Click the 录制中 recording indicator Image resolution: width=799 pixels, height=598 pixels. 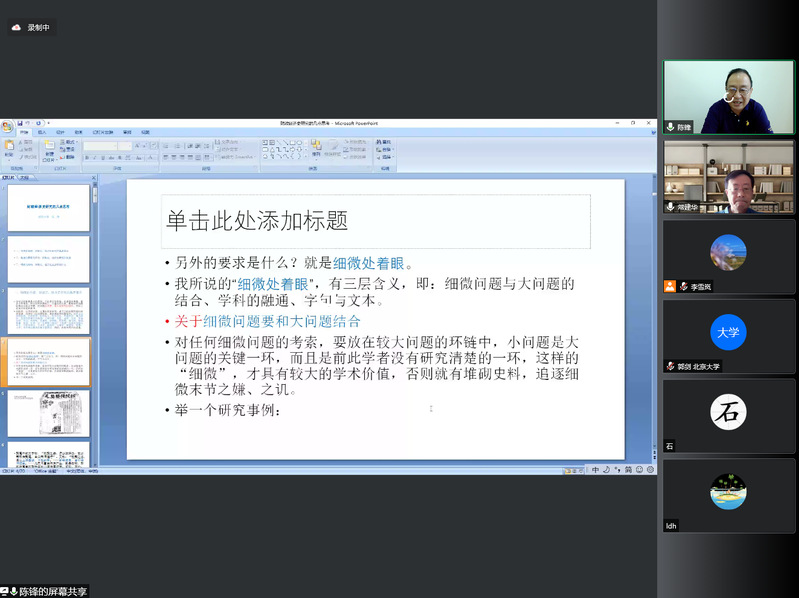pos(32,28)
